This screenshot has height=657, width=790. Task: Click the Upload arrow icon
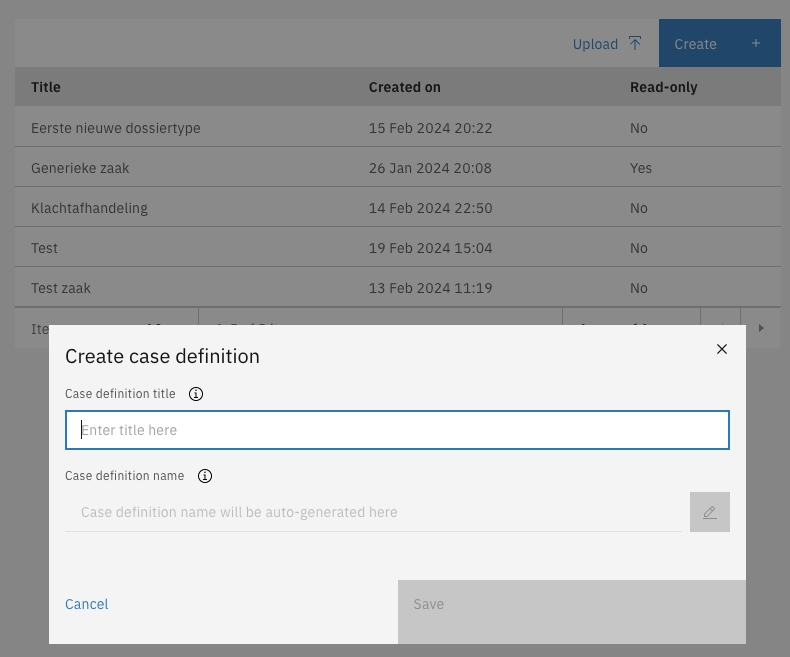tap(635, 43)
